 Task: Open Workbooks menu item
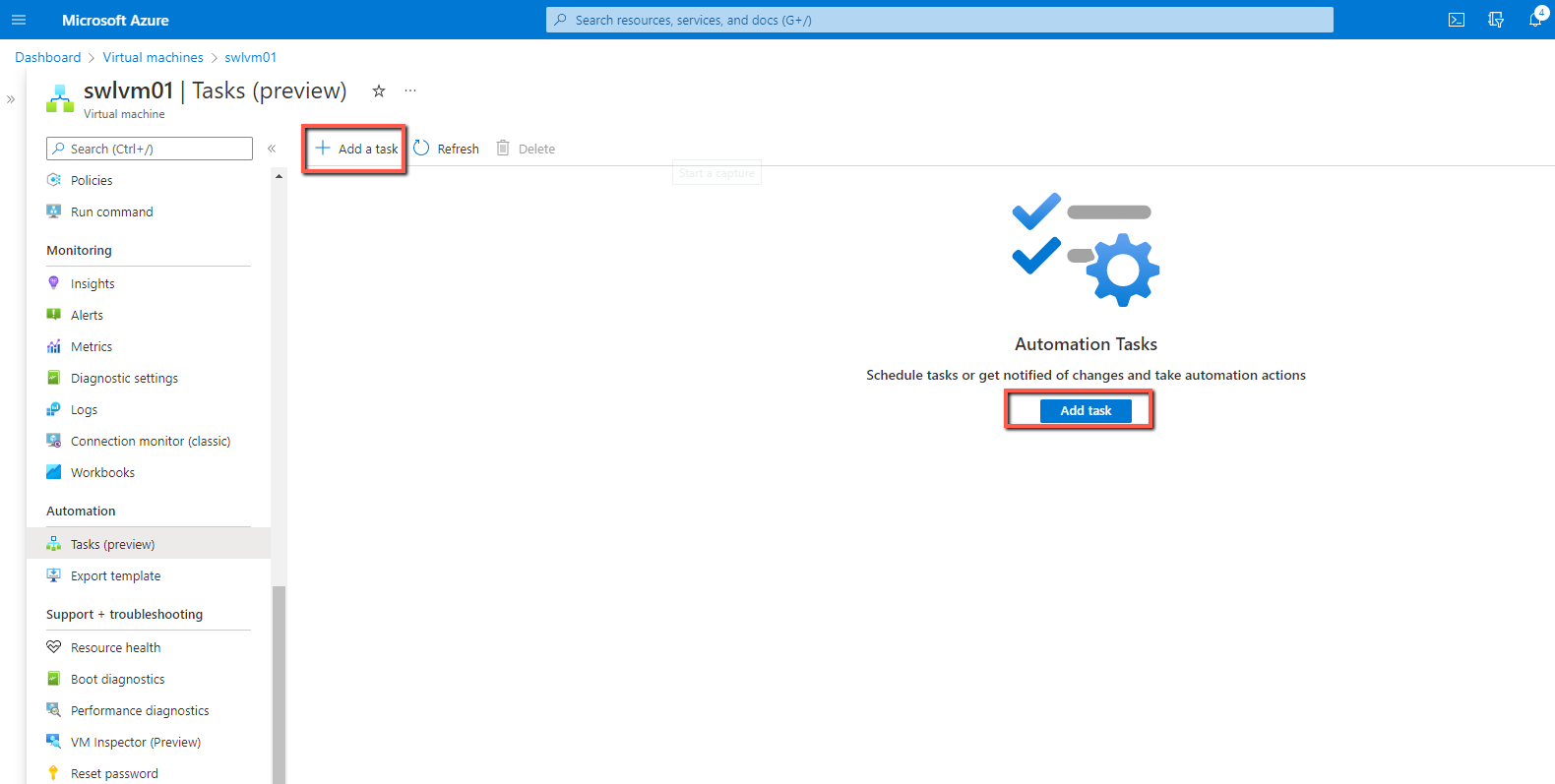click(102, 472)
